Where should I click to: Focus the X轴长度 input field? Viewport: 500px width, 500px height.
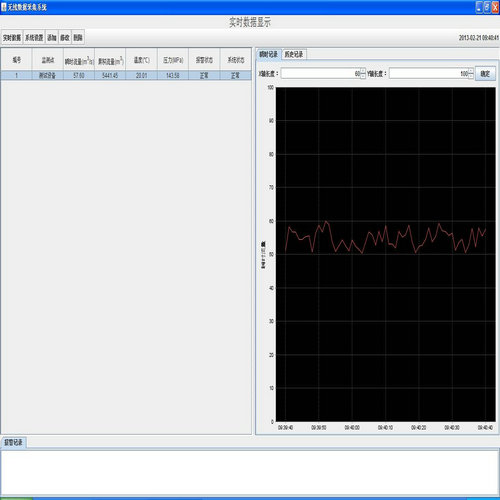[x=321, y=74]
